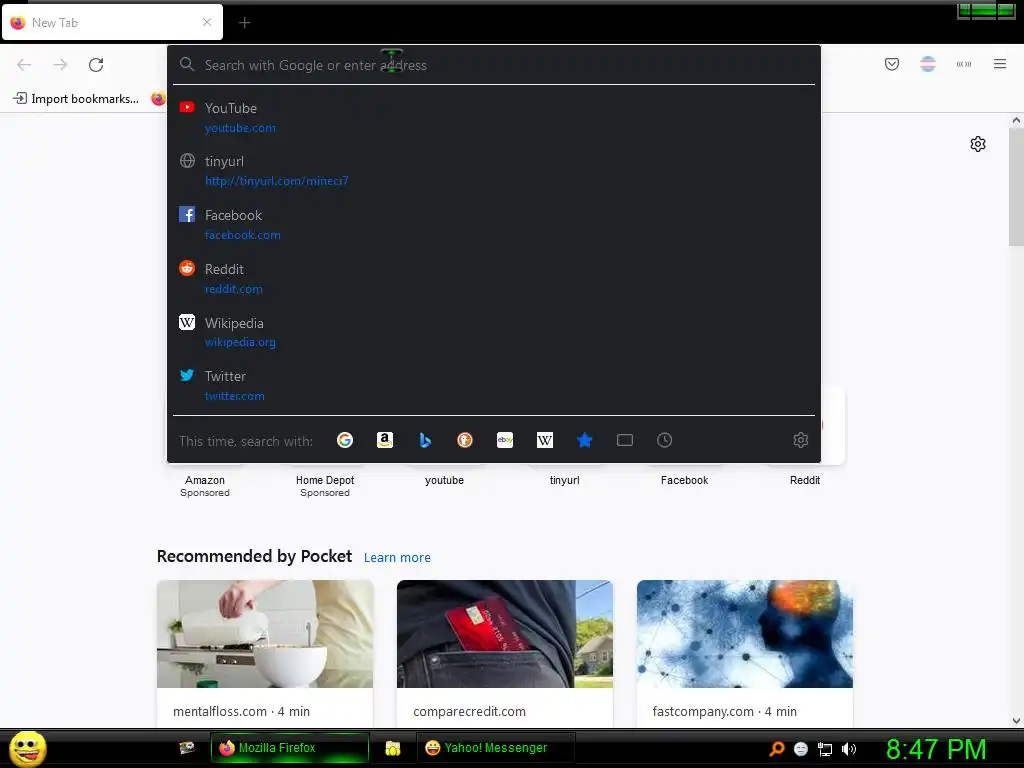The height and width of the screenshot is (768, 1024).
Task: Select the DuckDuckGo search icon
Action: tap(464, 440)
